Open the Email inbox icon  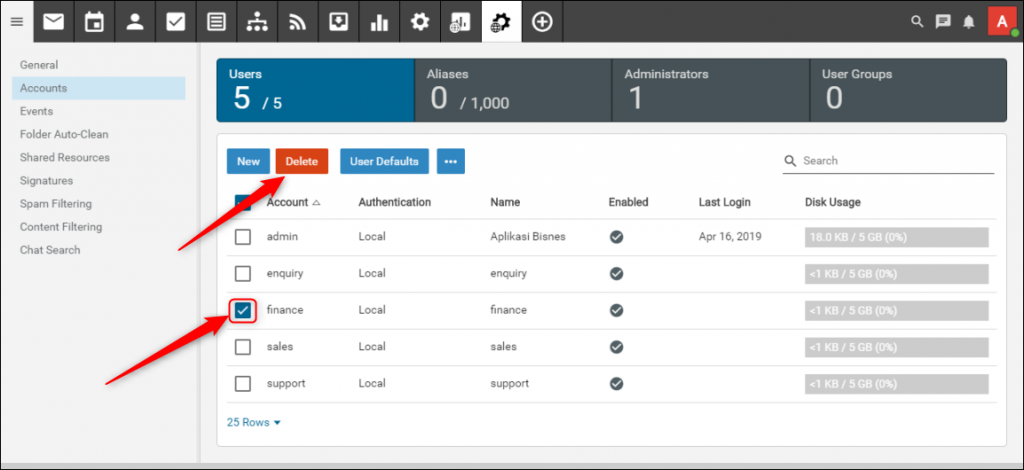pos(53,22)
